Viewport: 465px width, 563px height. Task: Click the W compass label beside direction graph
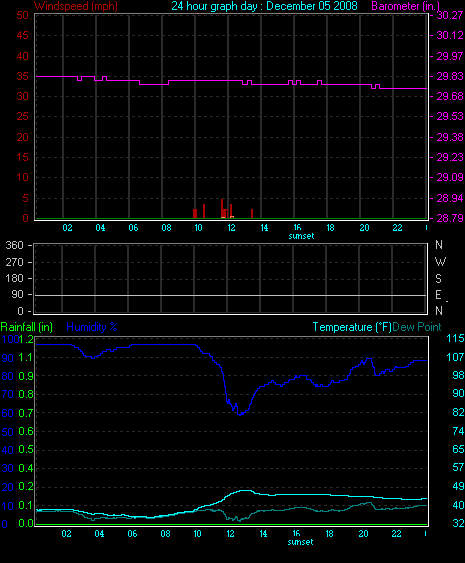point(440,262)
